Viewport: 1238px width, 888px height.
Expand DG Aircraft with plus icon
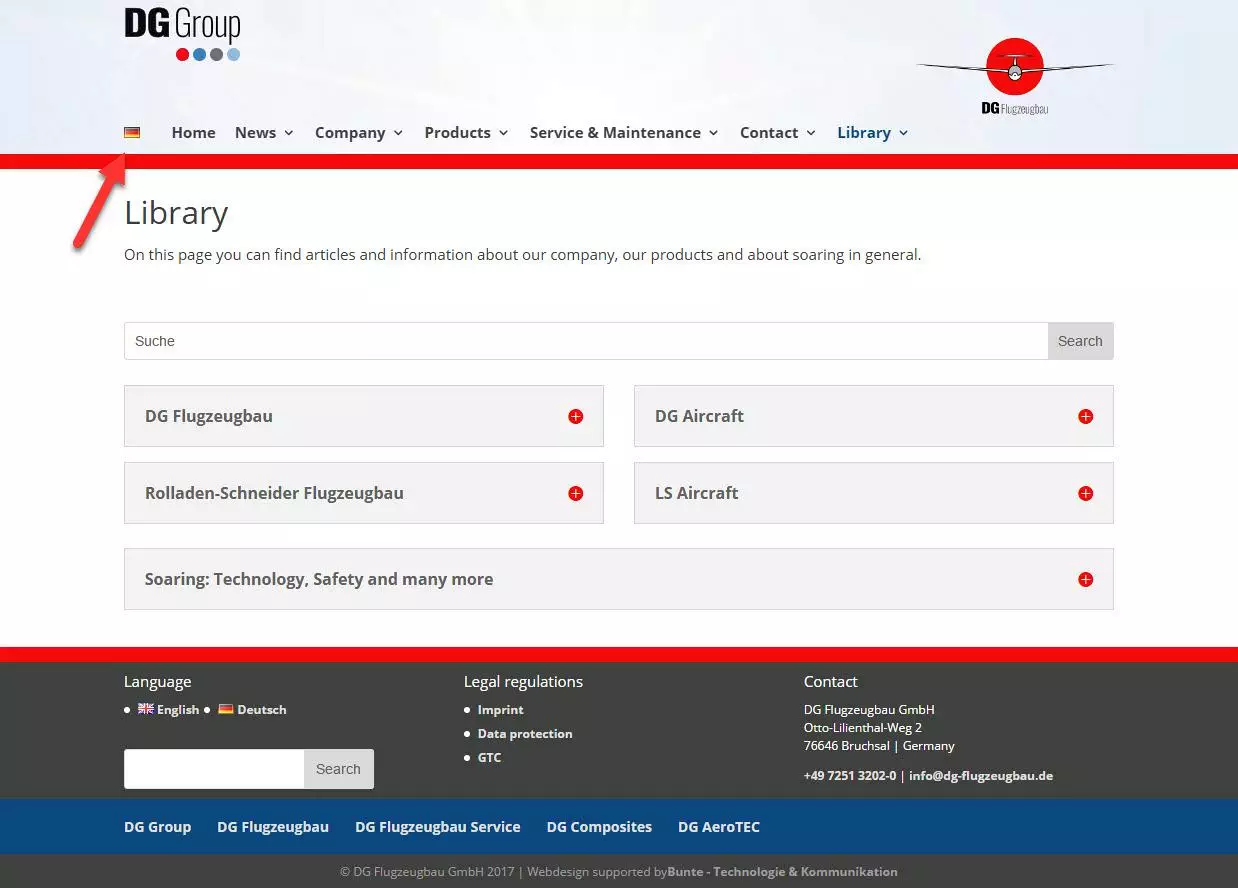click(x=1085, y=416)
